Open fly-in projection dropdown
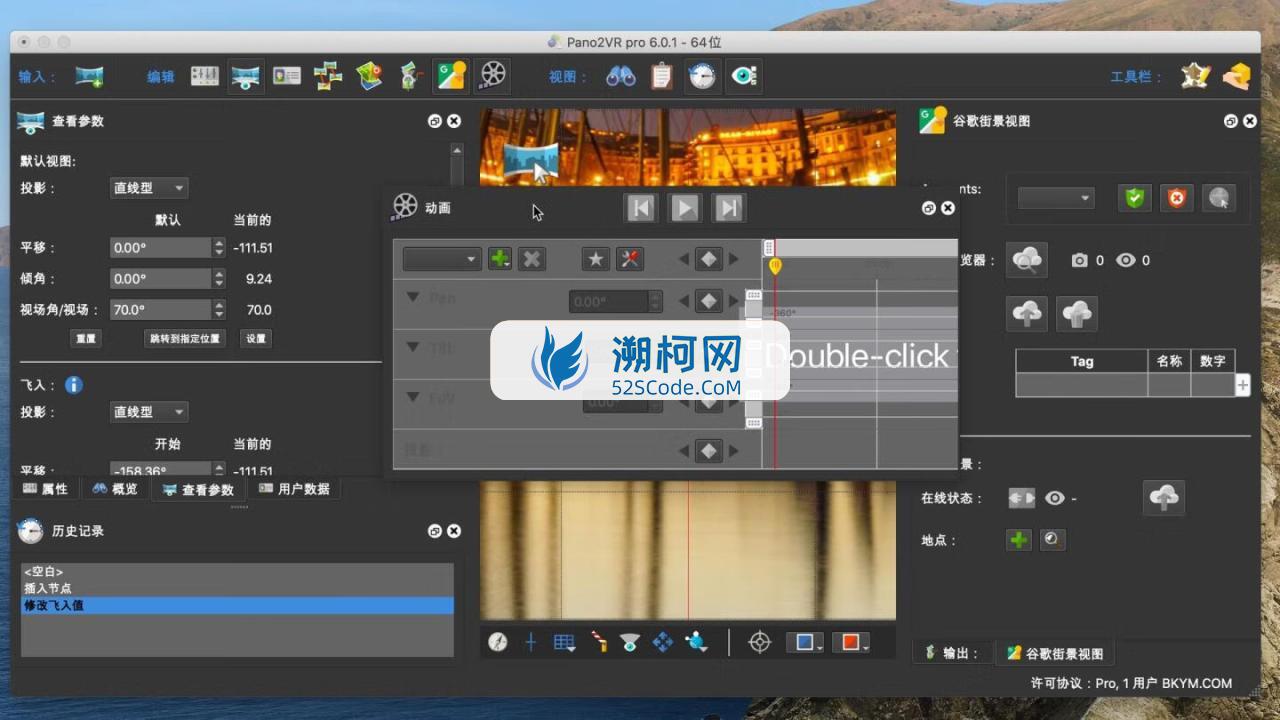The height and width of the screenshot is (720, 1280). point(149,412)
